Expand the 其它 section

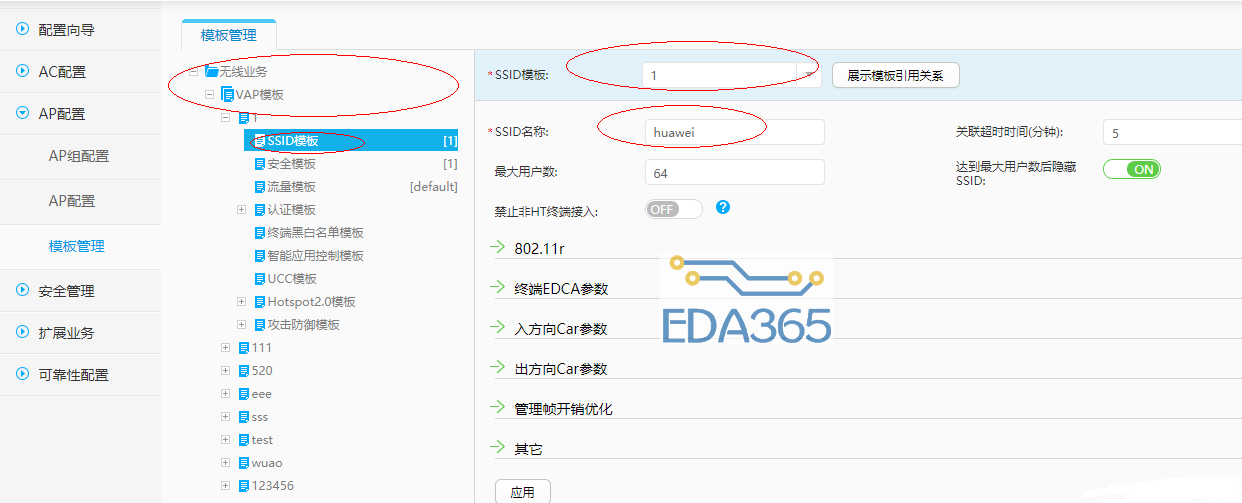click(497, 447)
